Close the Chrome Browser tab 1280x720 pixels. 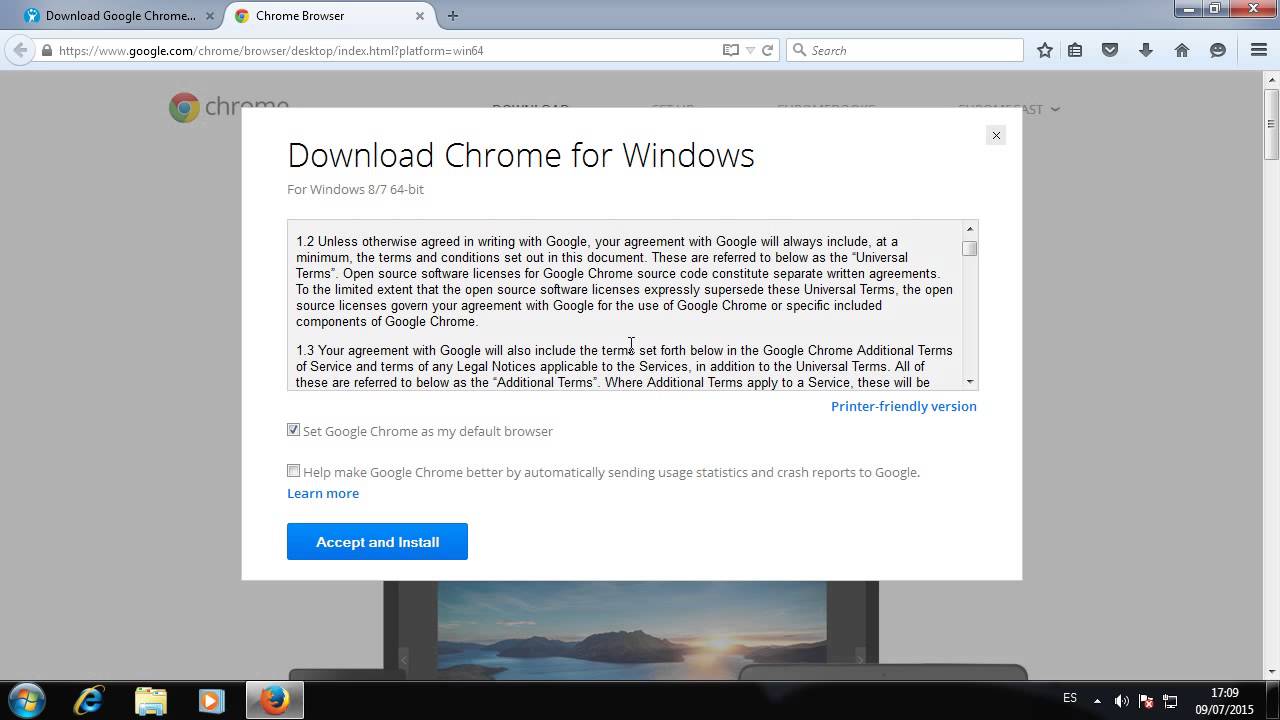click(x=420, y=16)
